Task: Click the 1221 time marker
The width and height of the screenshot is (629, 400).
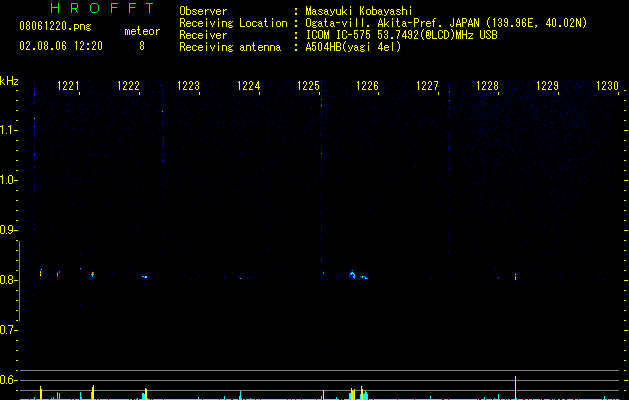Action: [68, 86]
